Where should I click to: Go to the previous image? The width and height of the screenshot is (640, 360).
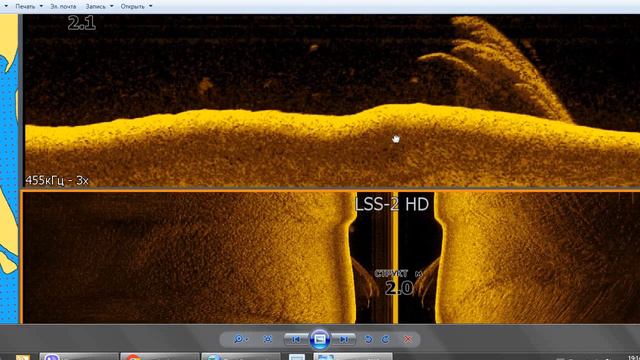tap(296, 339)
